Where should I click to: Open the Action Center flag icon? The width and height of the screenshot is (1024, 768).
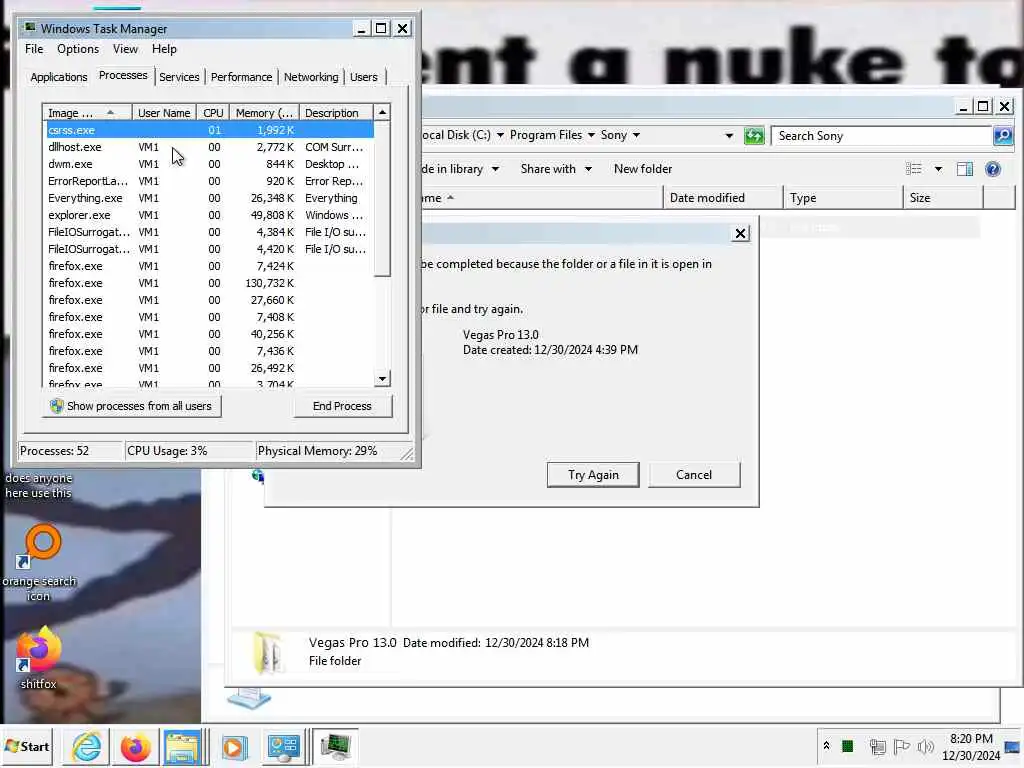[901, 746]
